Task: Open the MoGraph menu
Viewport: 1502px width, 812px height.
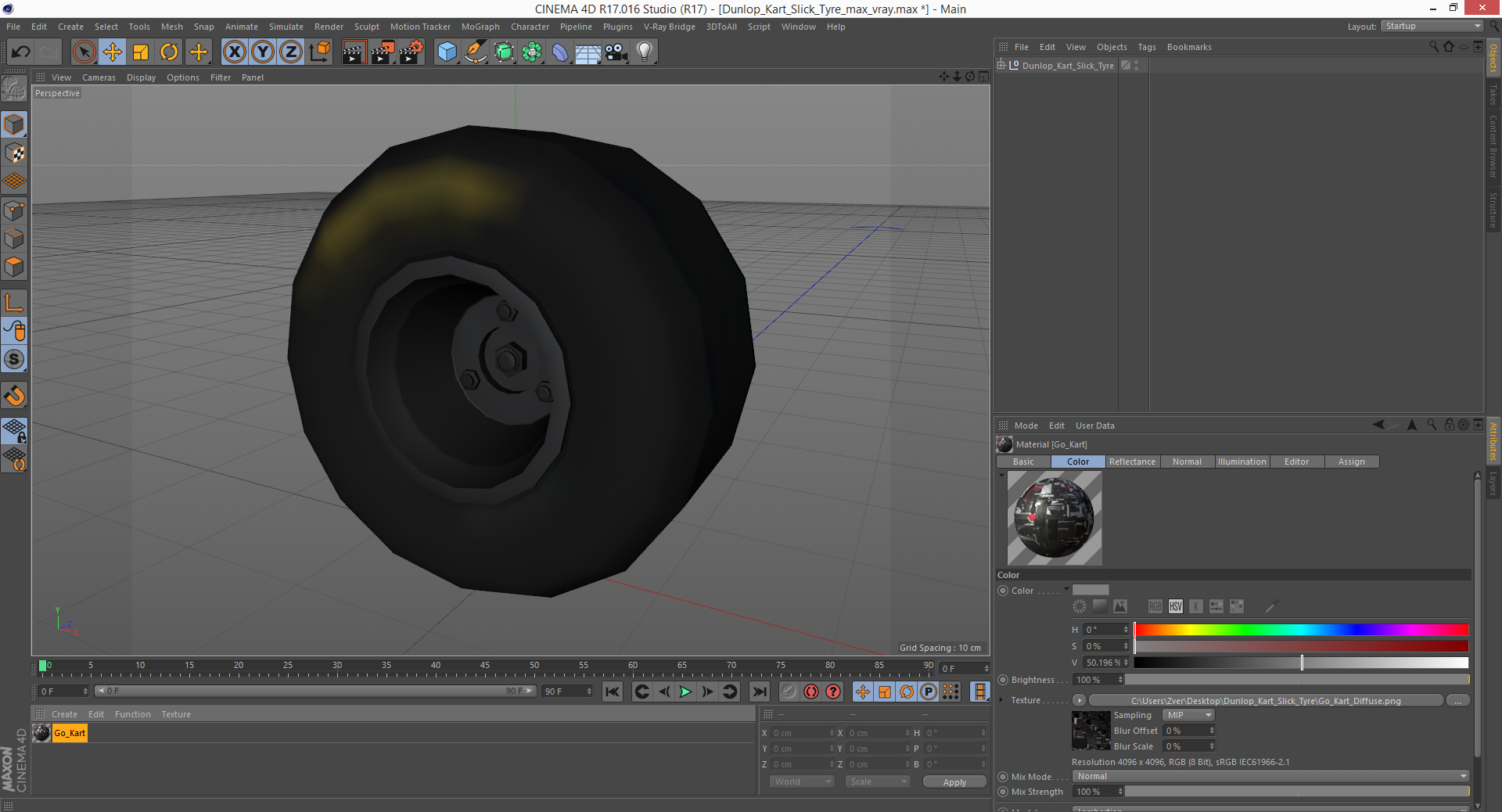Action: (480, 27)
